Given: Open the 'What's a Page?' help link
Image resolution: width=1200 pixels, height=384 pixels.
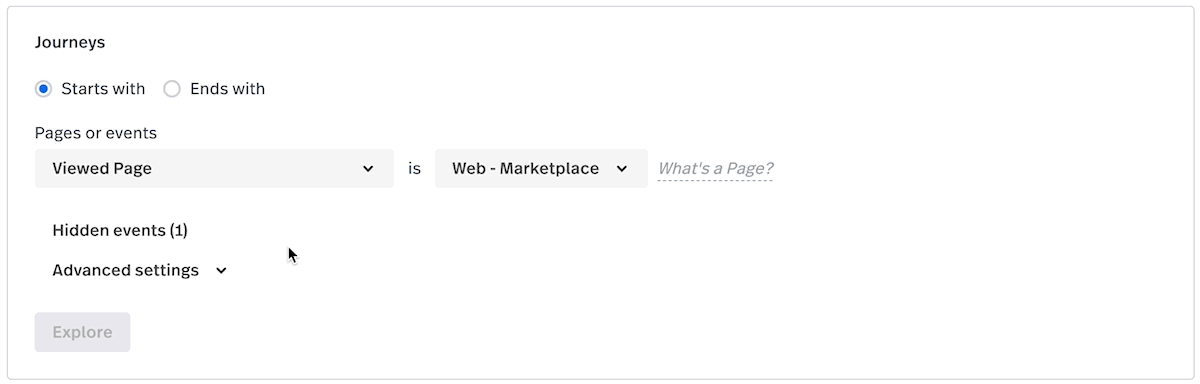Looking at the screenshot, I should pyautogui.click(x=715, y=169).
